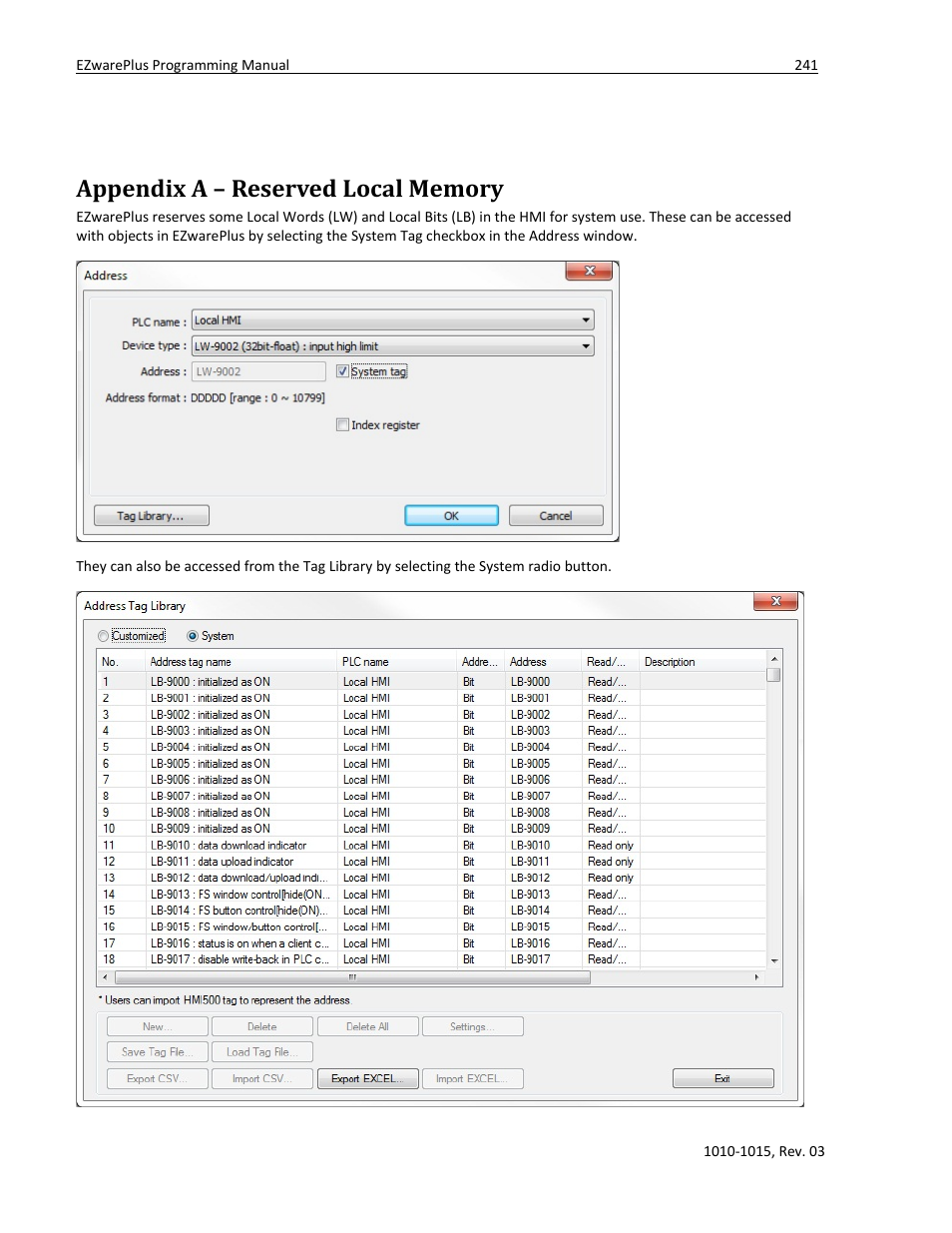This screenshot has width=952, height=1233.
Task: Select the System radio button
Action: point(193,636)
